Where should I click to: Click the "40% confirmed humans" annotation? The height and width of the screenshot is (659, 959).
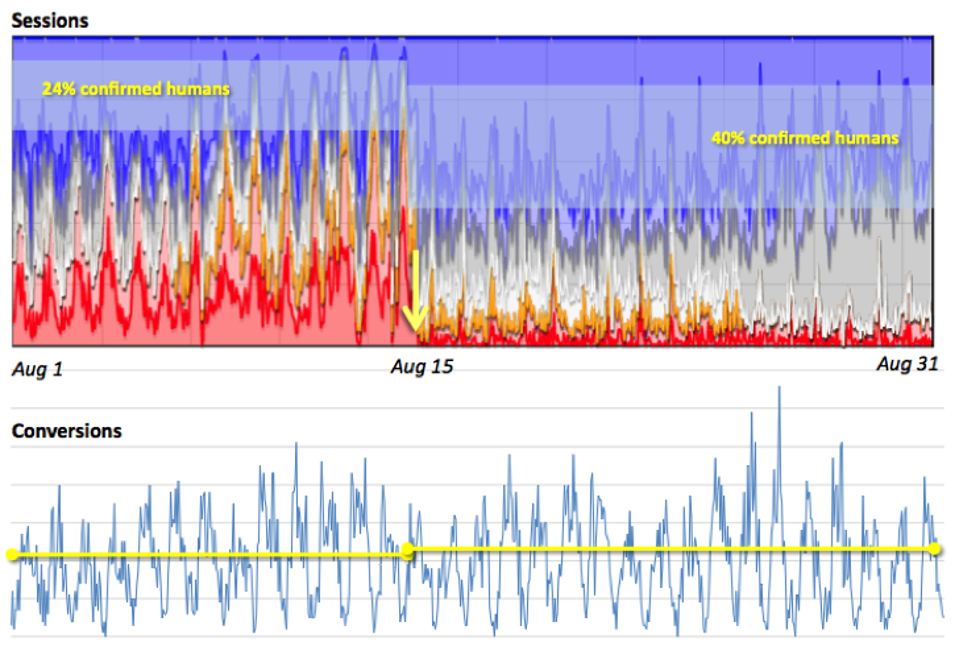pyautogui.click(x=804, y=138)
